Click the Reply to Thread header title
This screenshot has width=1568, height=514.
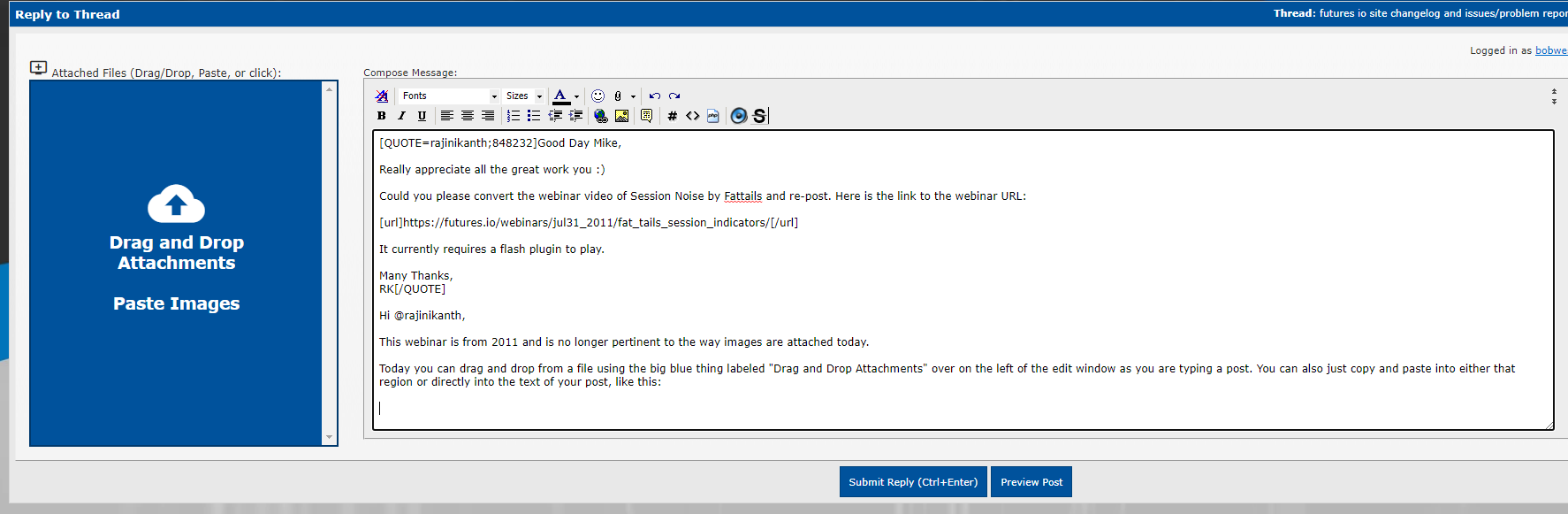67,14
